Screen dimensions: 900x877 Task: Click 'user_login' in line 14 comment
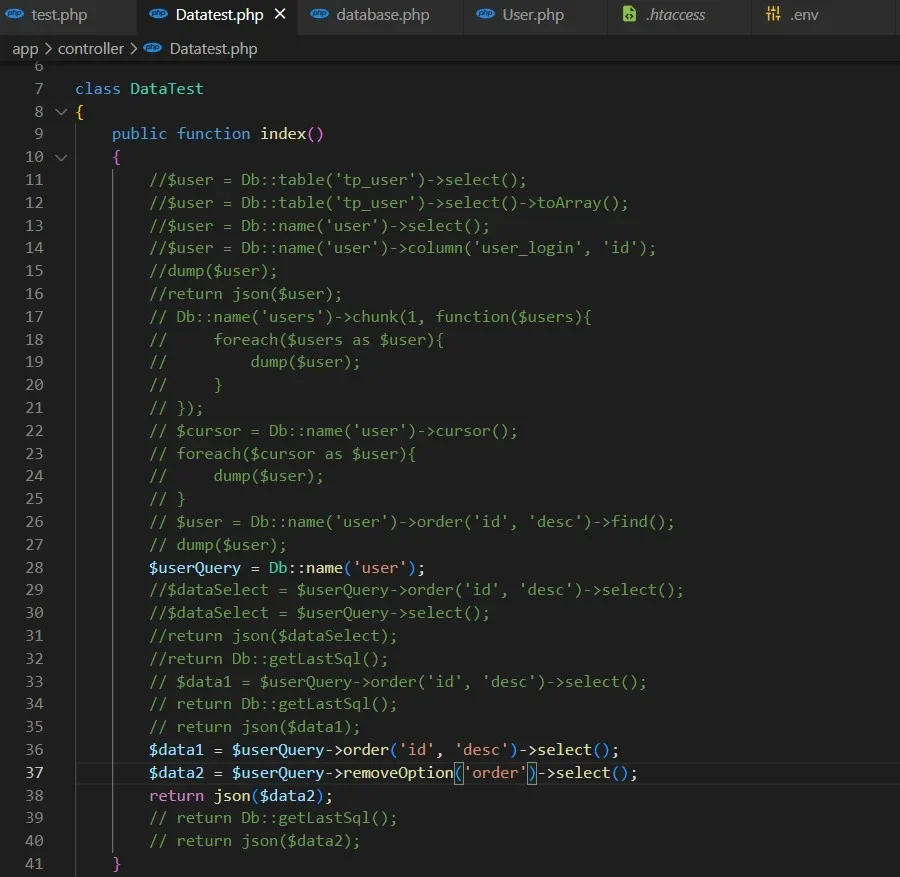tap(527, 248)
